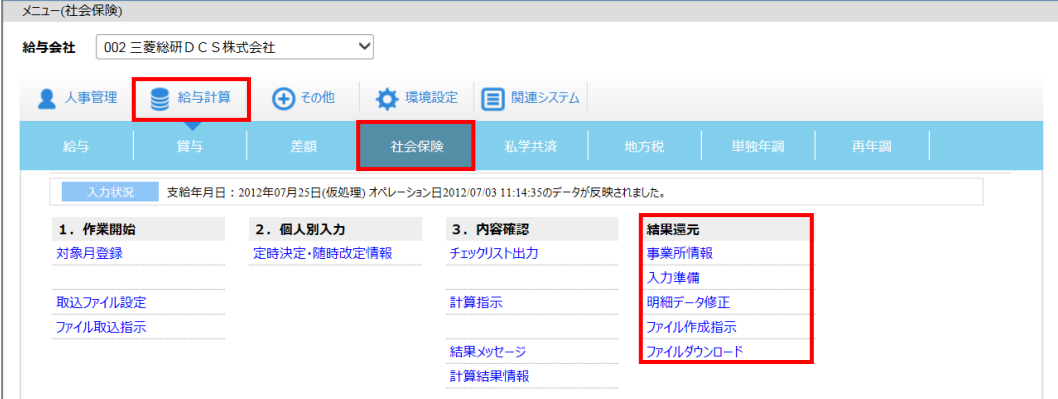Viewport: 1058px width, 399px height.
Task: Click the 入力状況 status label
Action: 110,192
